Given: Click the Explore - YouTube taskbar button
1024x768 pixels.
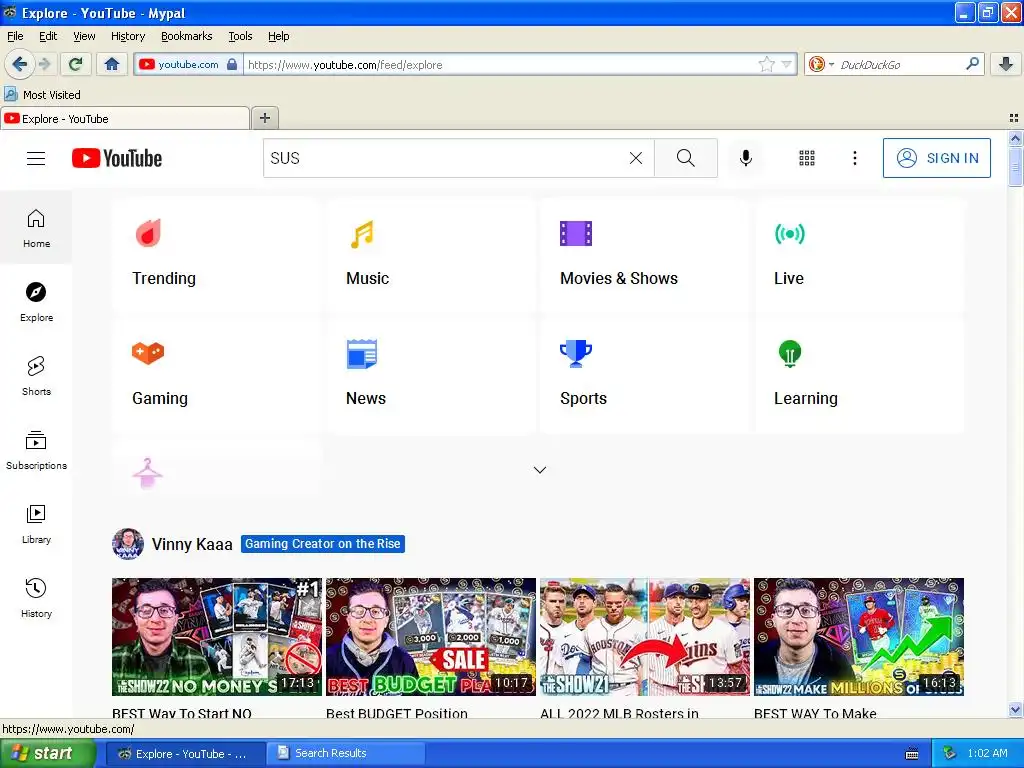Looking at the screenshot, I should [185, 753].
